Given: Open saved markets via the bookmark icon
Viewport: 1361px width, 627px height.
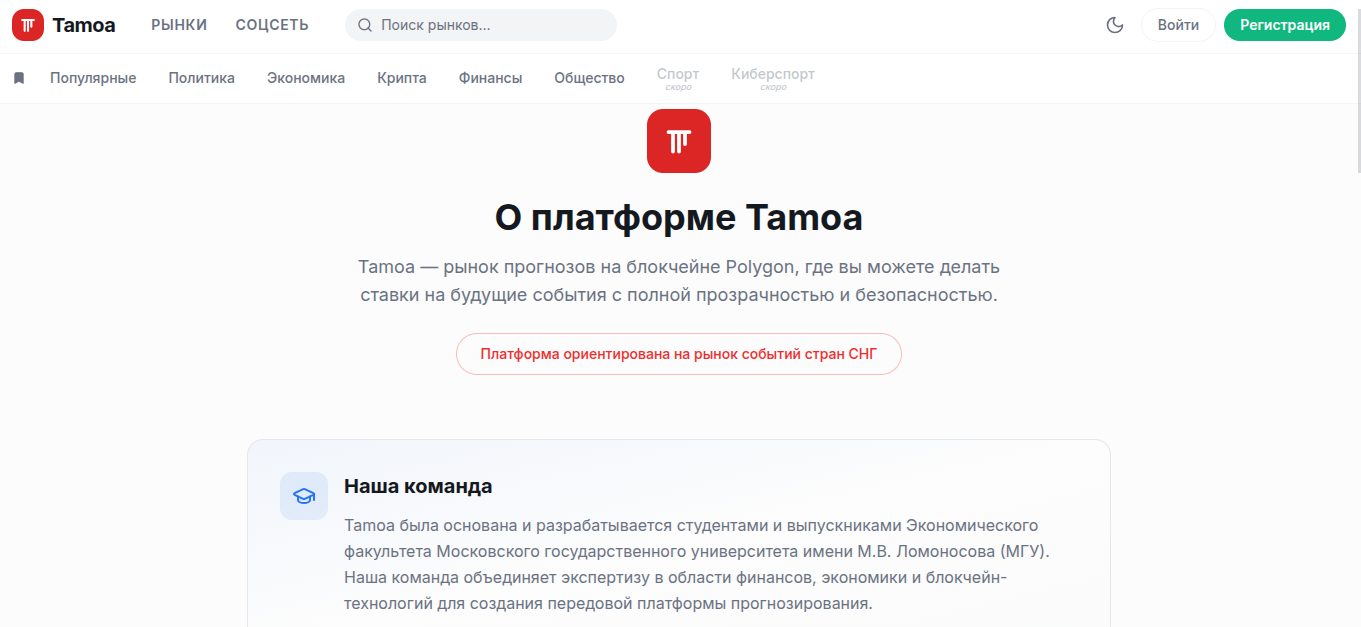Looking at the screenshot, I should tap(18, 76).
